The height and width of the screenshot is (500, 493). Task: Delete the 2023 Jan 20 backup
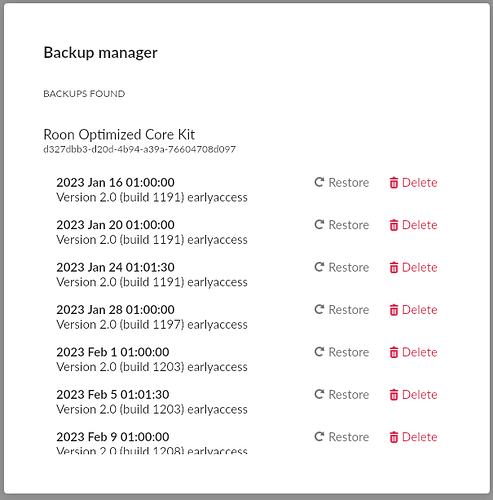[x=413, y=225]
